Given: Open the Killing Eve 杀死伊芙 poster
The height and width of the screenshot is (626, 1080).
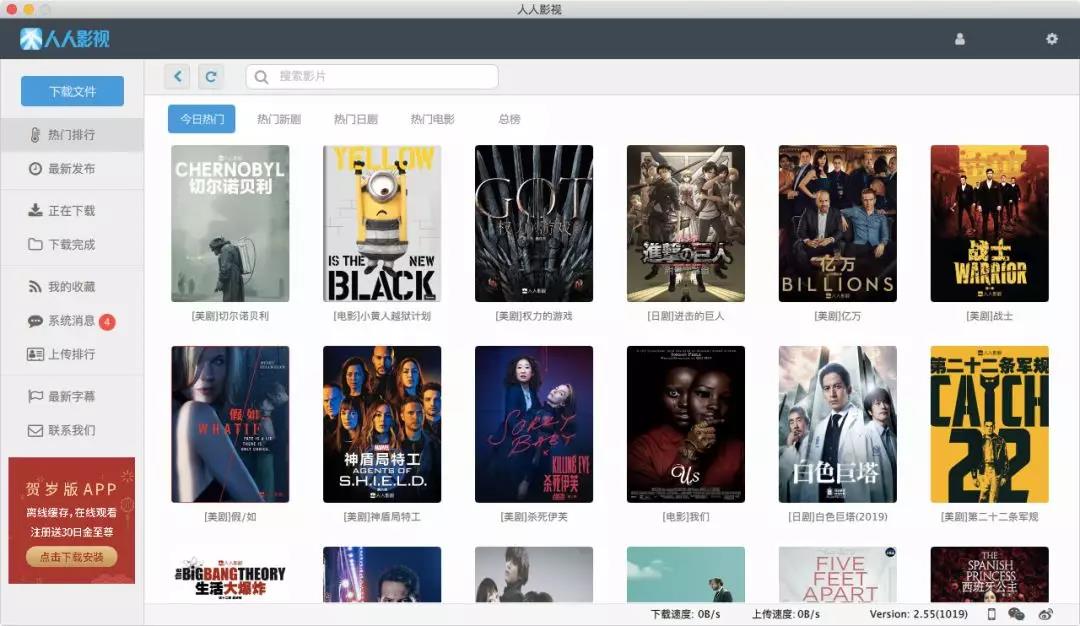Looking at the screenshot, I should coord(534,424).
